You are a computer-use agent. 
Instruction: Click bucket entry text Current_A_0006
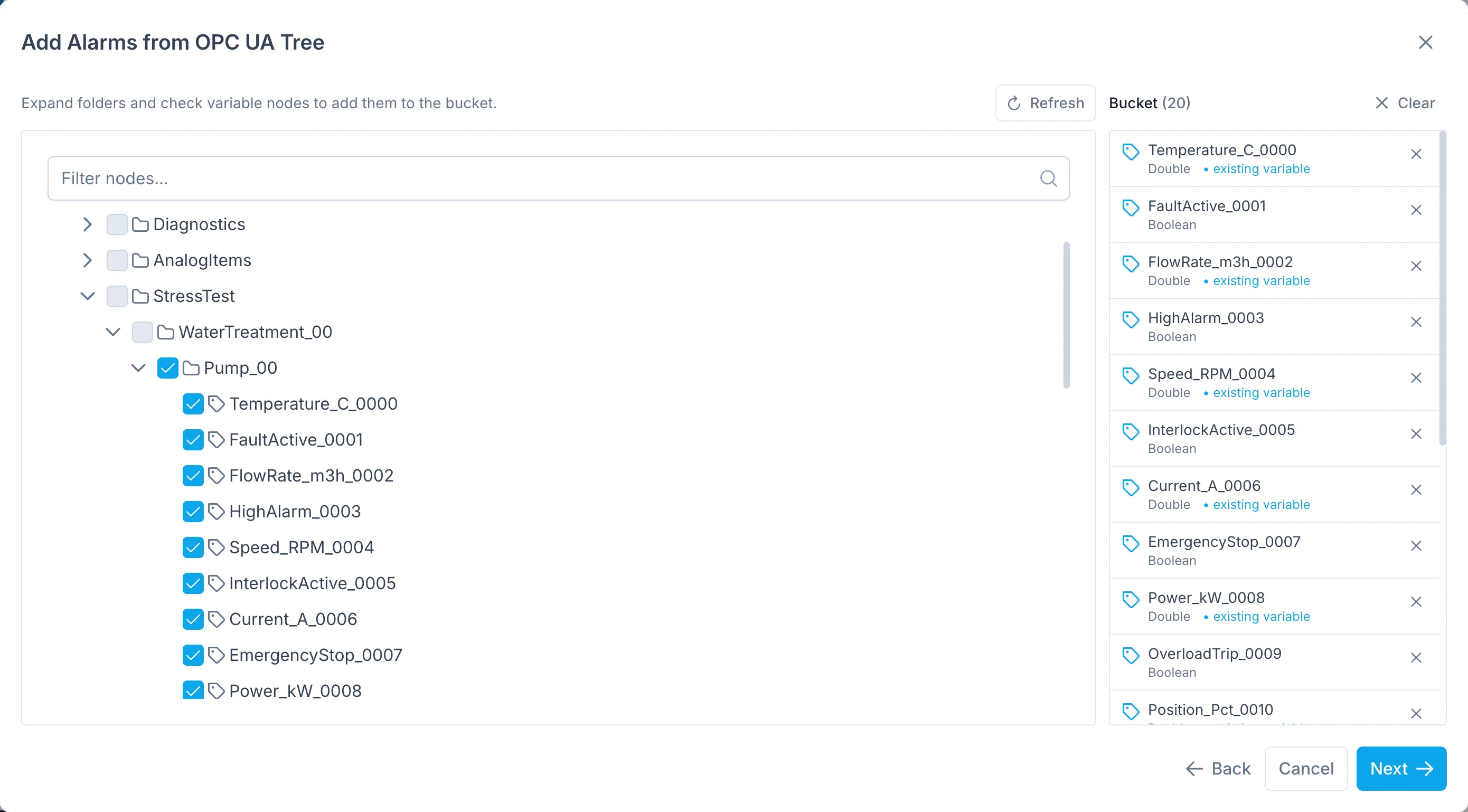point(1203,486)
